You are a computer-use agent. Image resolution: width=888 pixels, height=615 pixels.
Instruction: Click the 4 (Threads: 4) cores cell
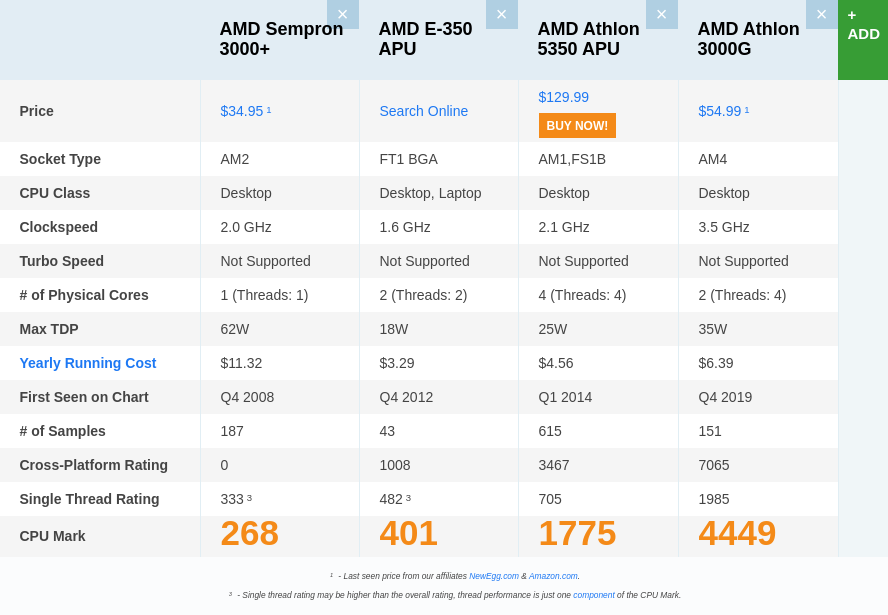[582, 295]
